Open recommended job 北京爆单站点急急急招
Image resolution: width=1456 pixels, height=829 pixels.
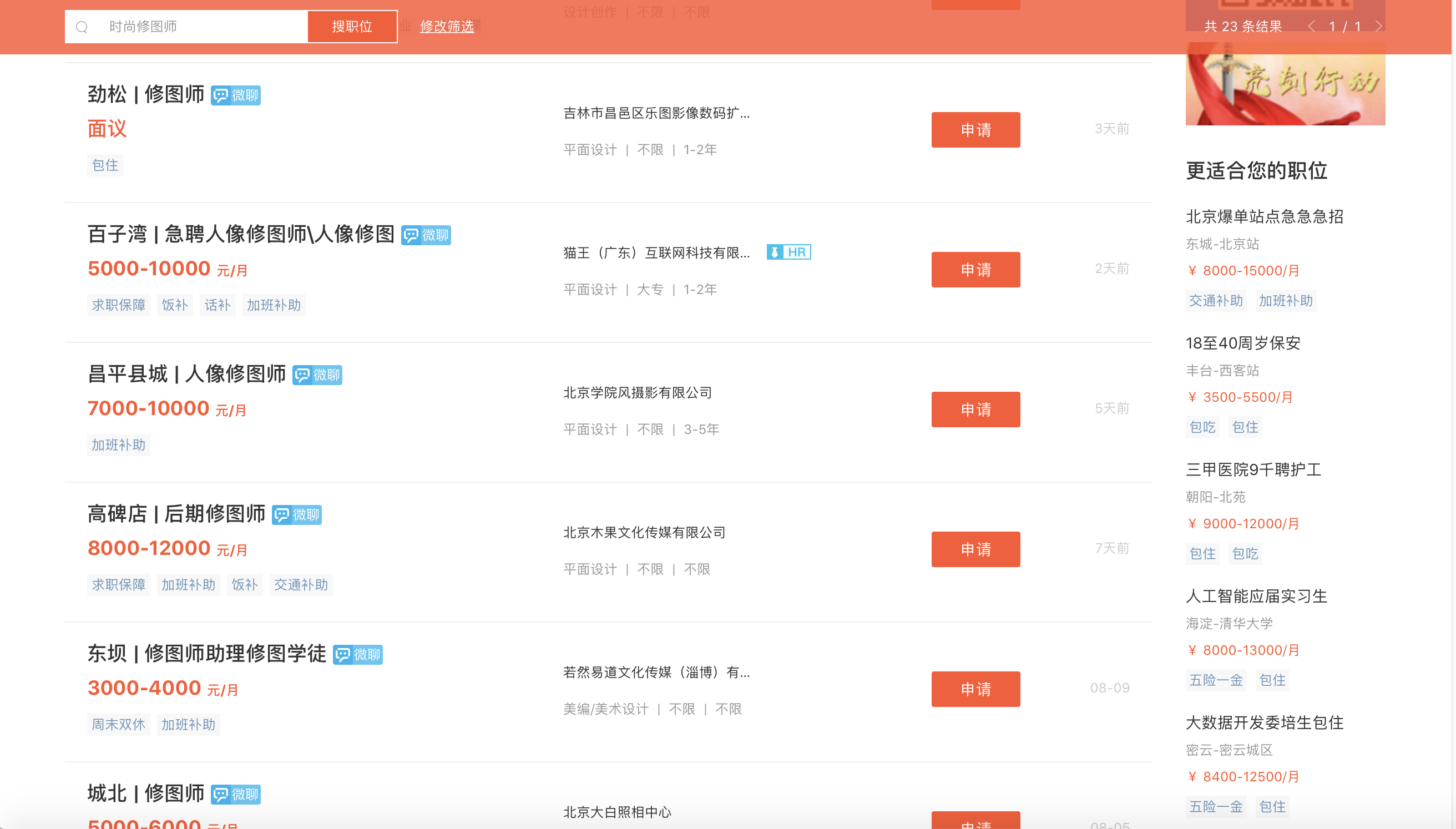tap(1263, 216)
